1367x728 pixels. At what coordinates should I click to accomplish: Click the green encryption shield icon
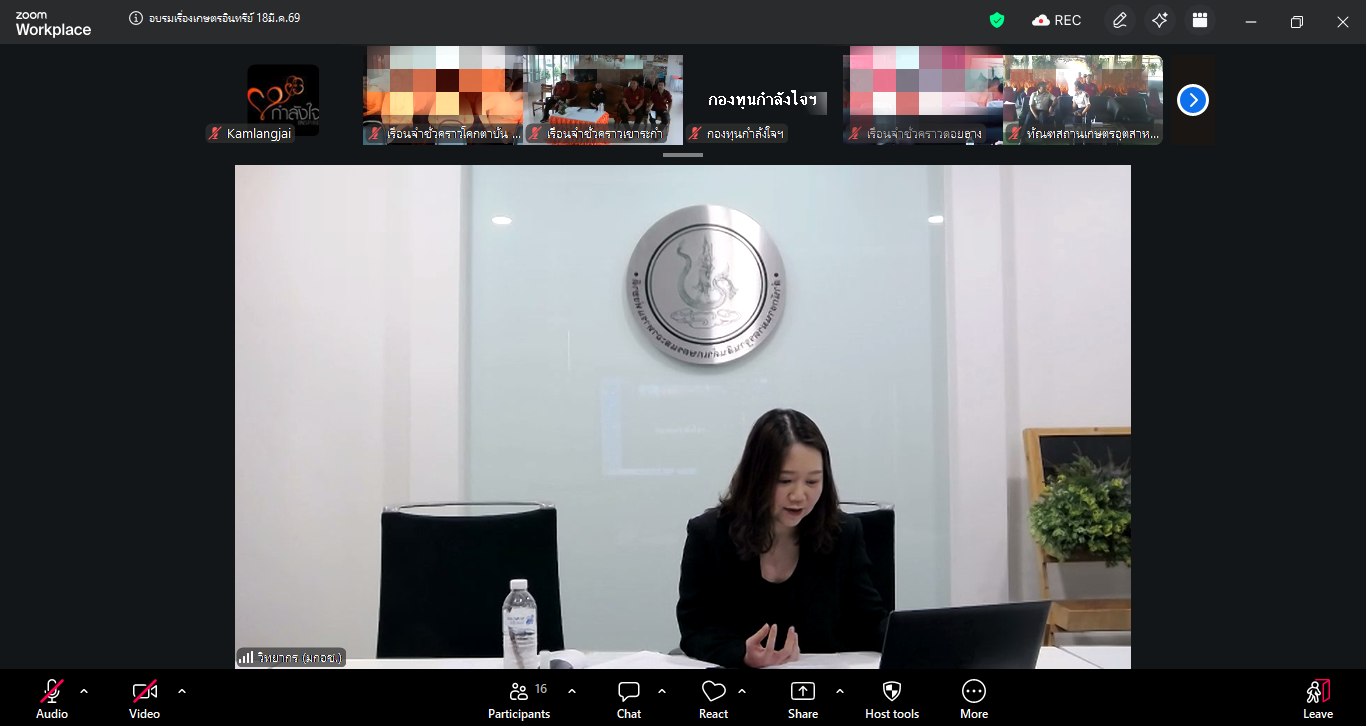(996, 20)
